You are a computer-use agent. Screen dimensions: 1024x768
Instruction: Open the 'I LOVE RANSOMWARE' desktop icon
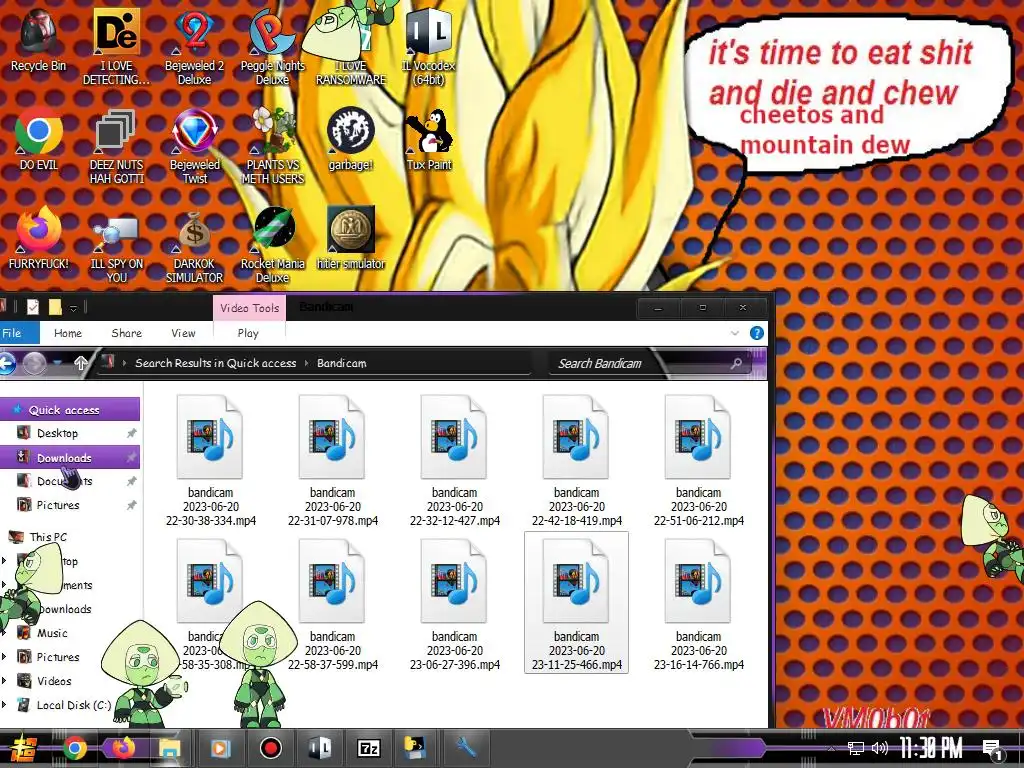[351, 46]
